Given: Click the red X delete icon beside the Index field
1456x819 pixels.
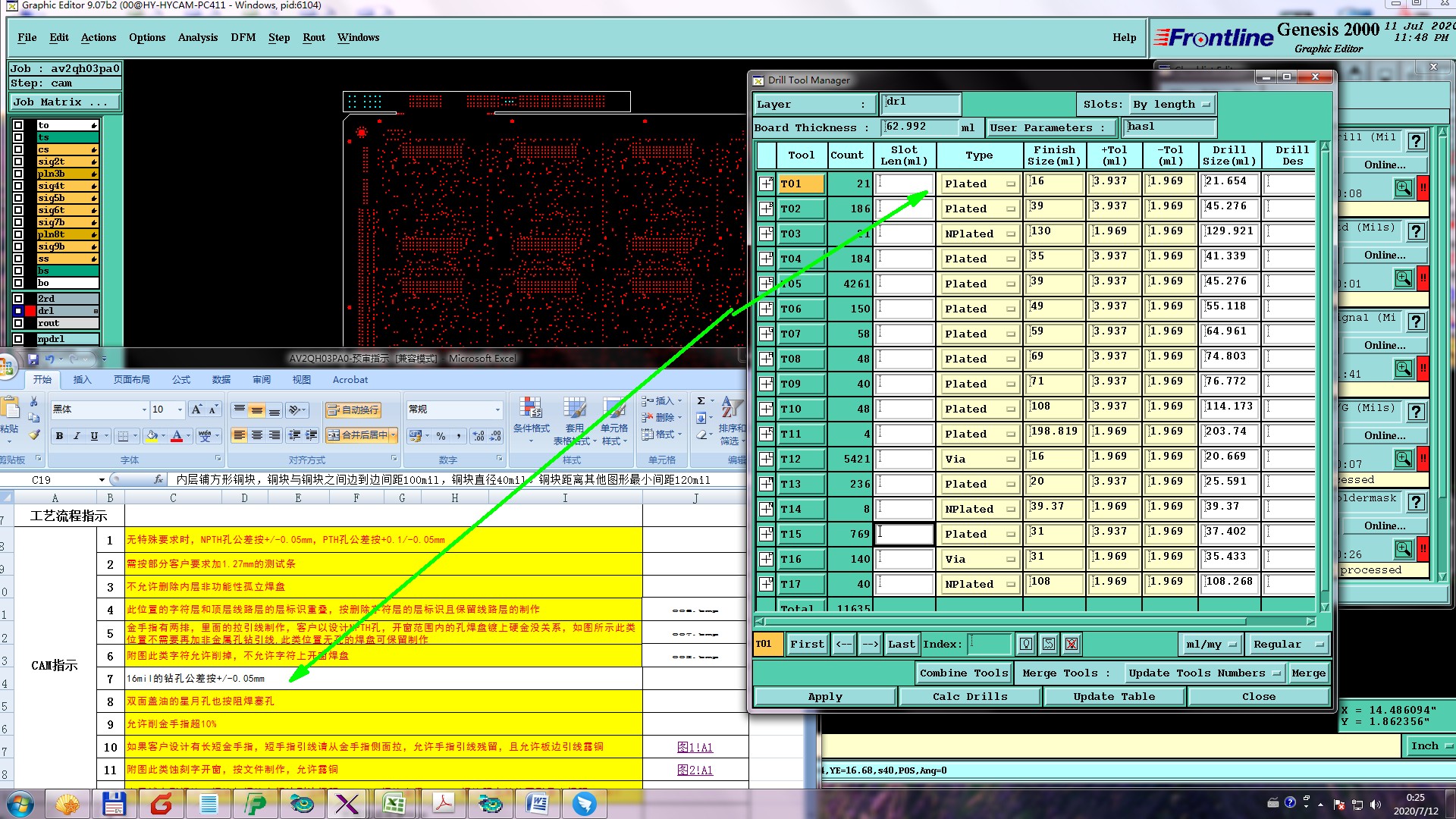Looking at the screenshot, I should [1072, 644].
